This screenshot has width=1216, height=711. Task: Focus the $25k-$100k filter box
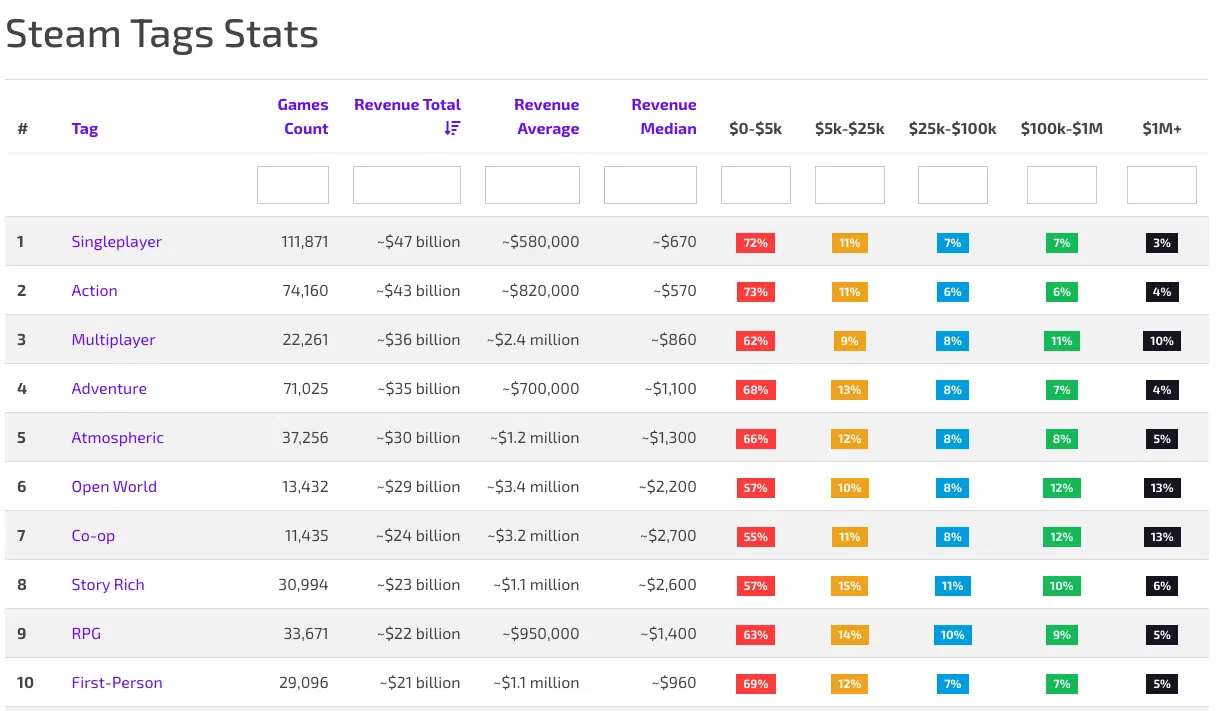[x=953, y=185]
